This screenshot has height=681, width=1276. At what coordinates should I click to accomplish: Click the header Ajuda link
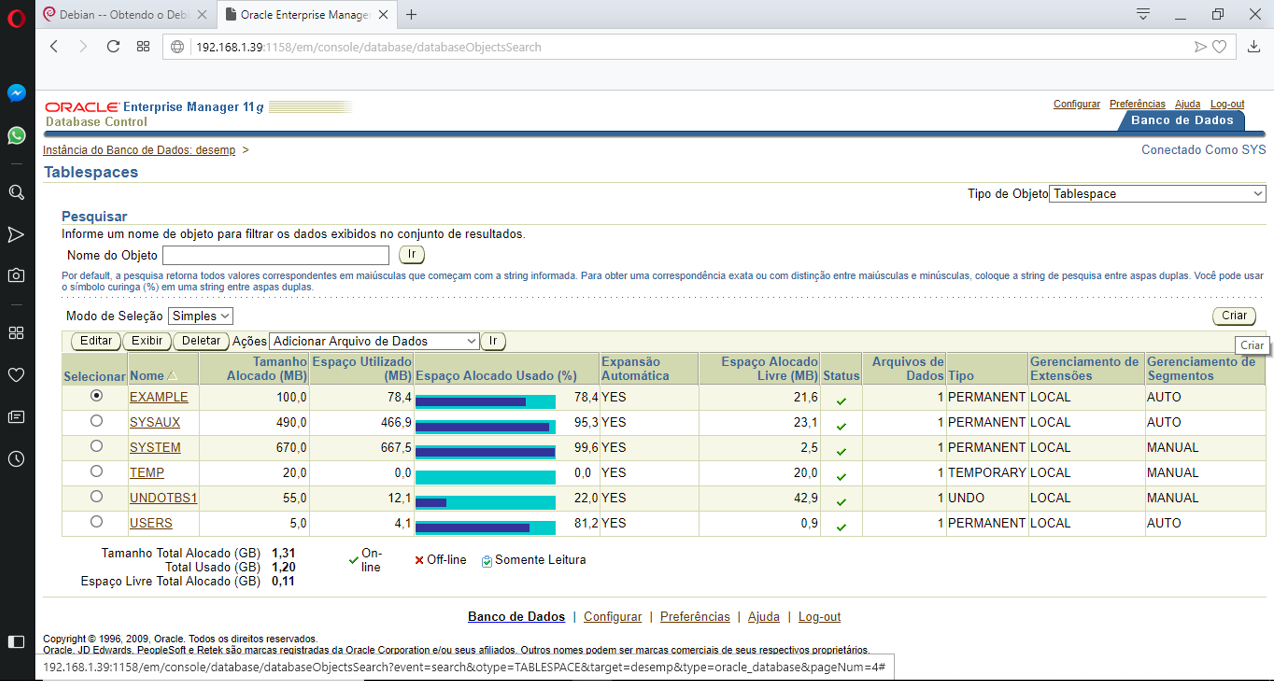click(x=1188, y=104)
